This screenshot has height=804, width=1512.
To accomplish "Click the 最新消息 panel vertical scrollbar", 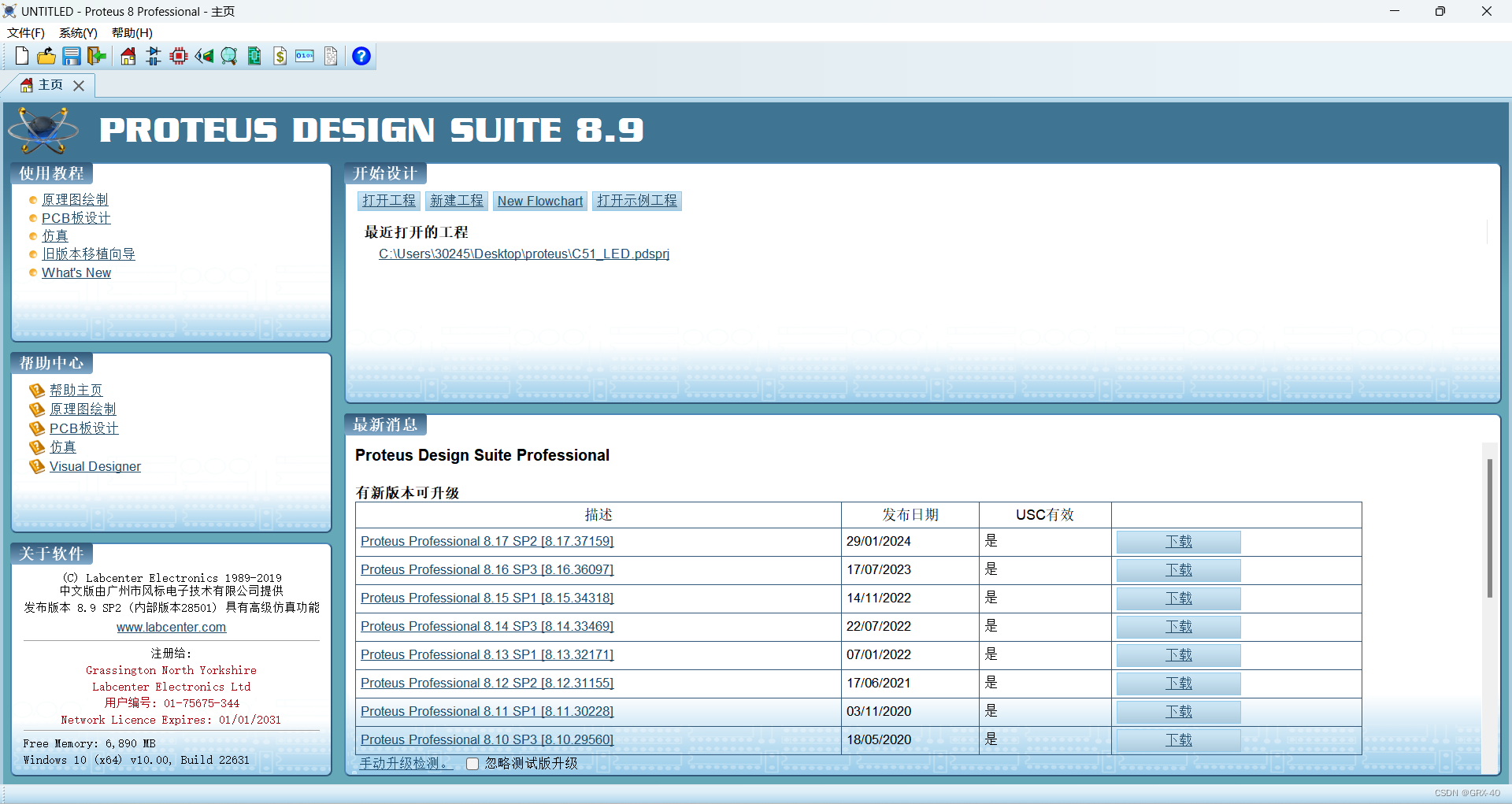I will click(1490, 528).
